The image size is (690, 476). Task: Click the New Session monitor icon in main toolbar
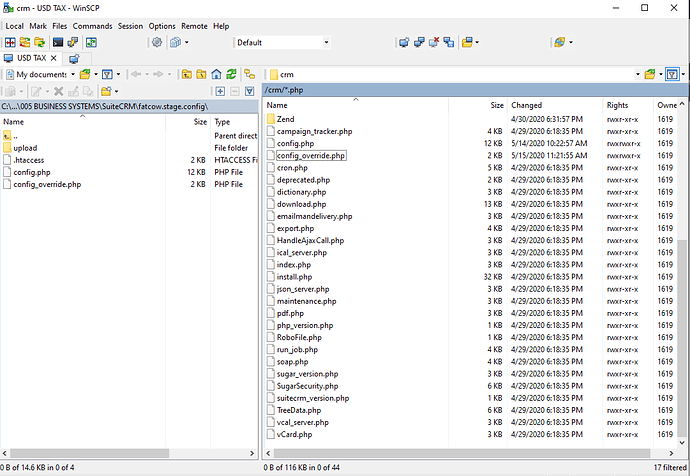(404, 42)
